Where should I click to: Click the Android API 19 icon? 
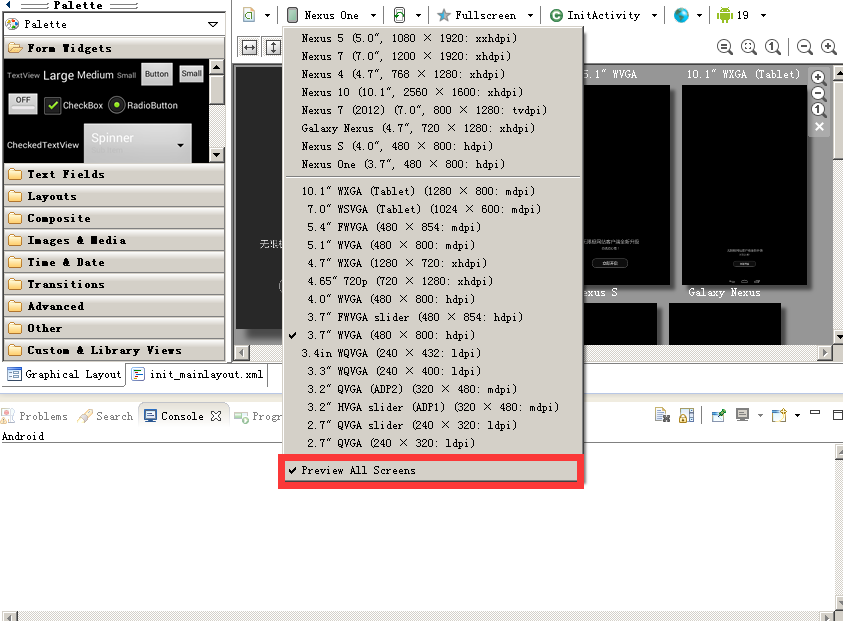pos(733,15)
